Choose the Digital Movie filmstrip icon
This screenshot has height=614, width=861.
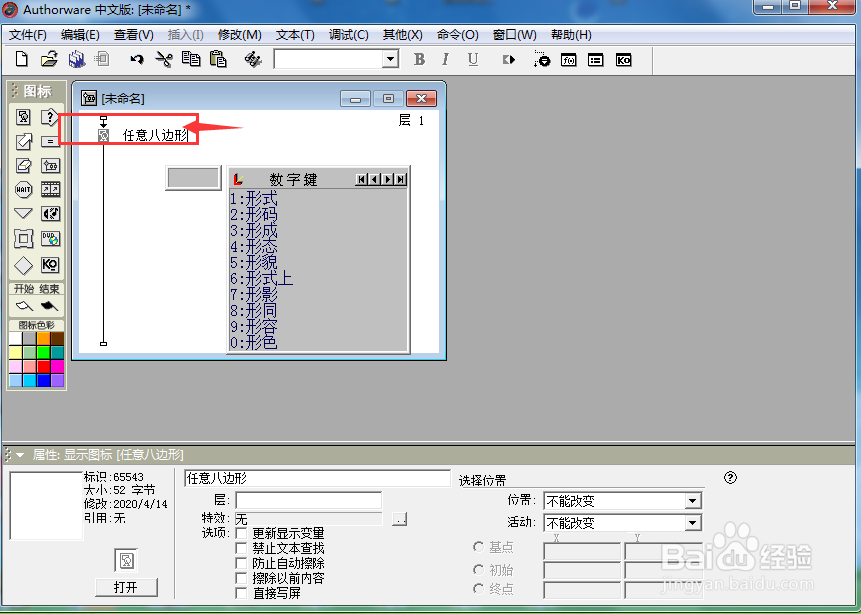50,189
